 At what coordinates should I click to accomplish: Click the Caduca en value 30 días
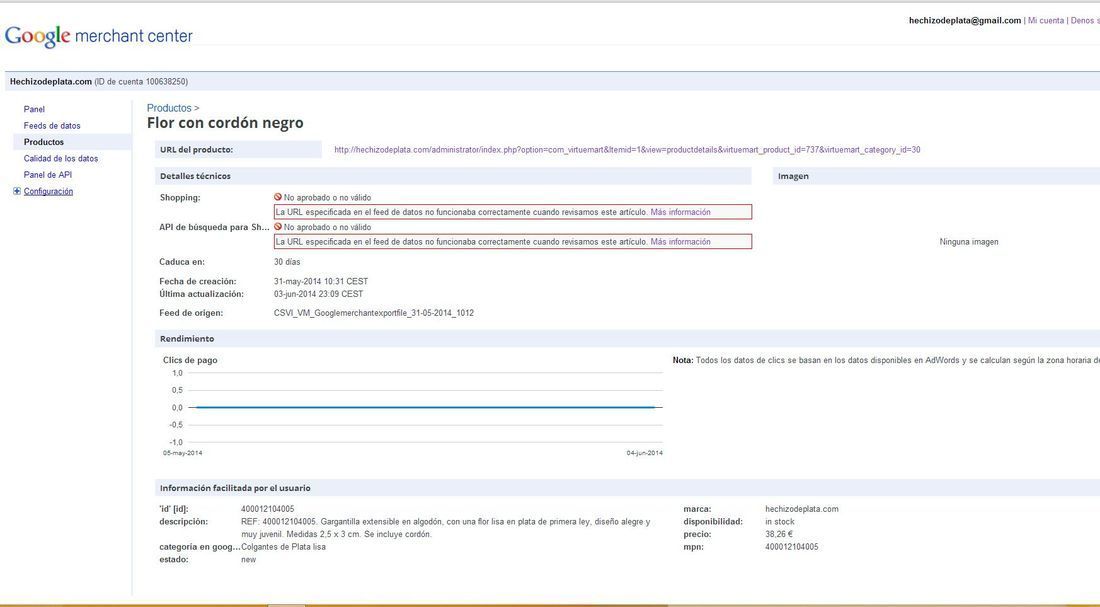[287, 262]
